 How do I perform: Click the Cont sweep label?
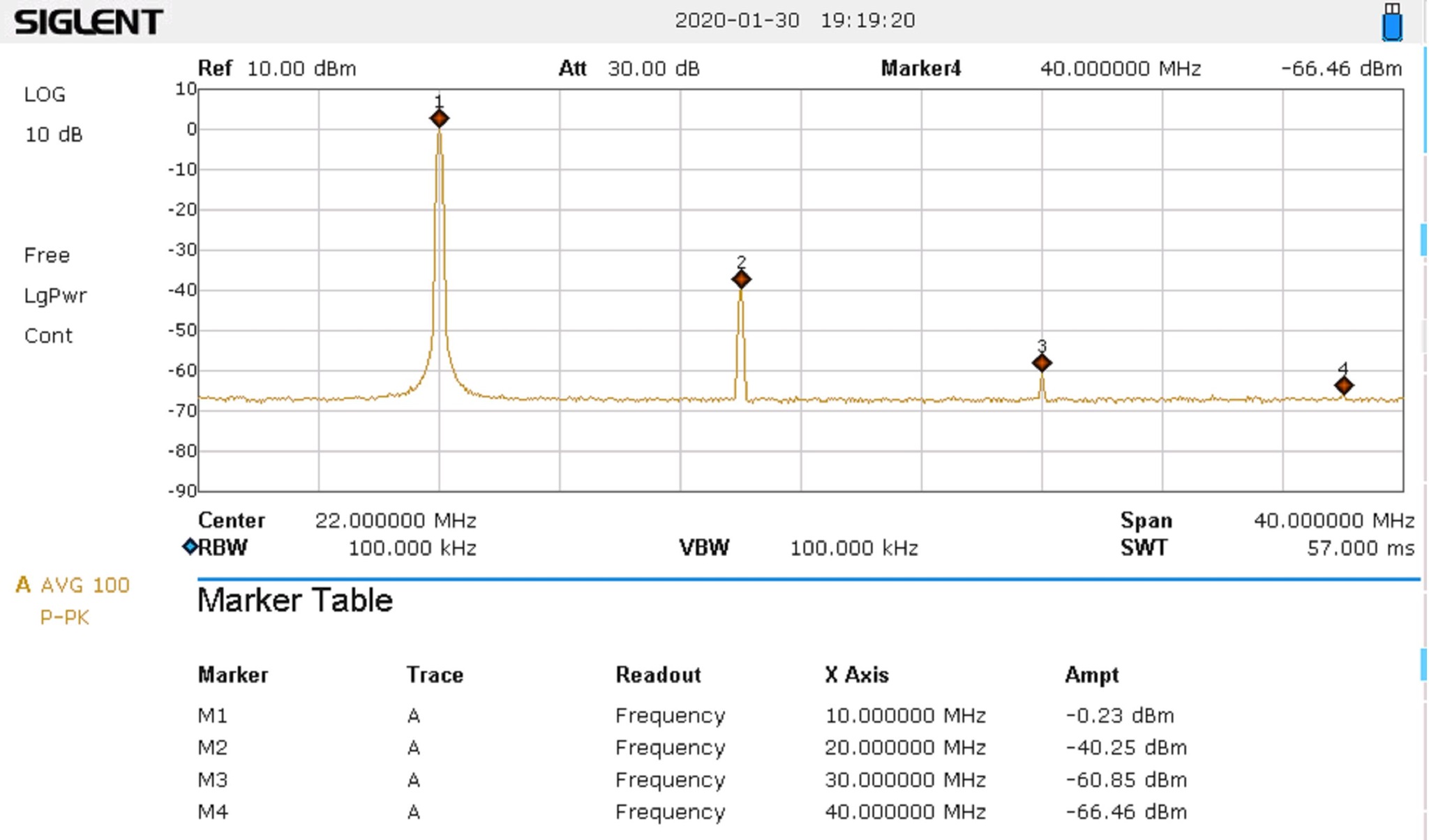48,336
